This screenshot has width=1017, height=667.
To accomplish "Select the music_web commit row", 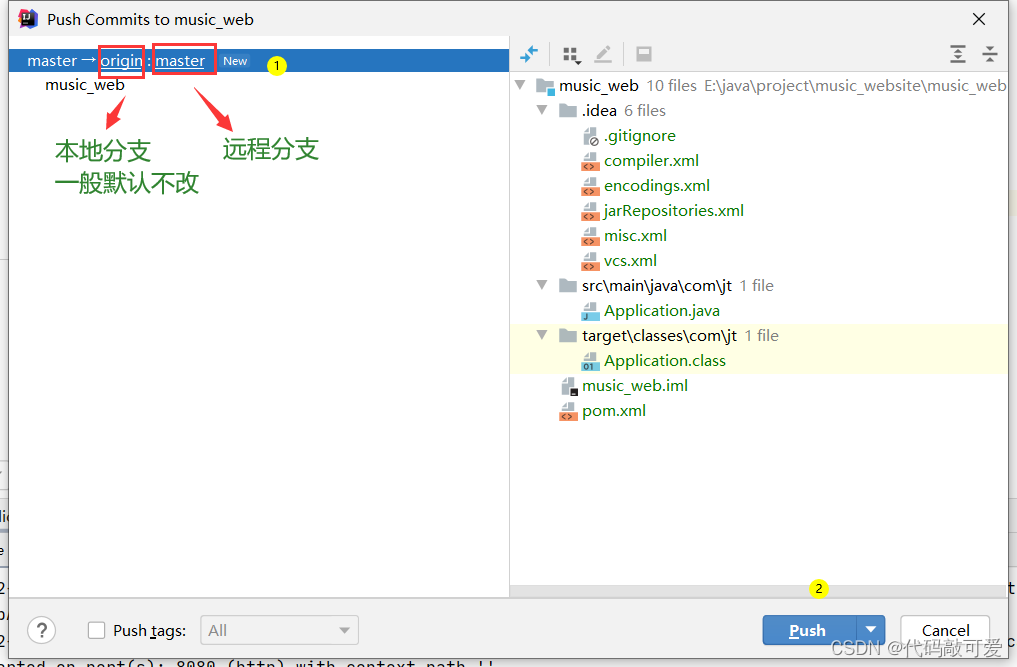I will click(x=259, y=85).
